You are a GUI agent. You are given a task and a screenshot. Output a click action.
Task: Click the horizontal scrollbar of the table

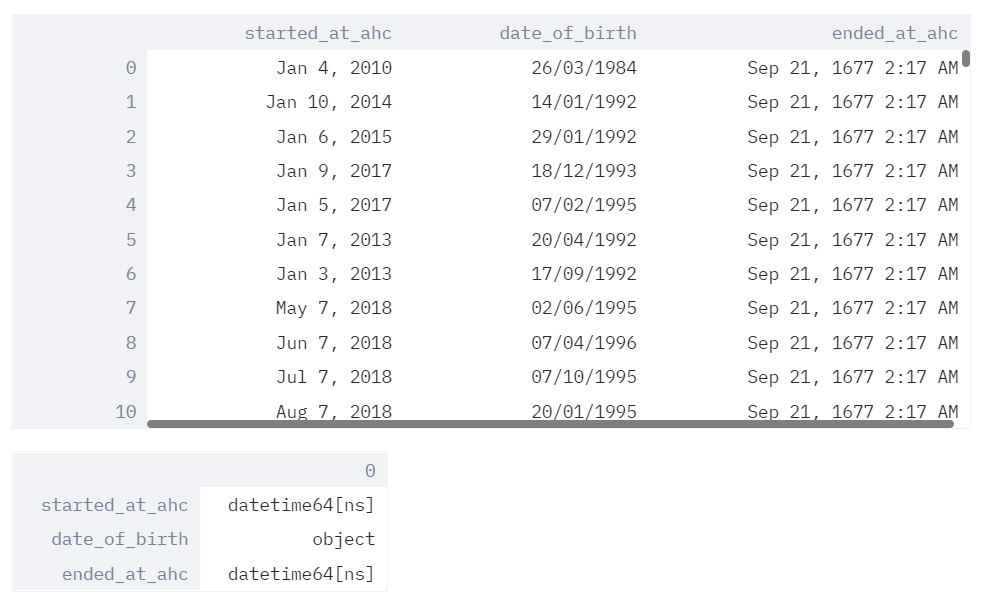tap(550, 424)
